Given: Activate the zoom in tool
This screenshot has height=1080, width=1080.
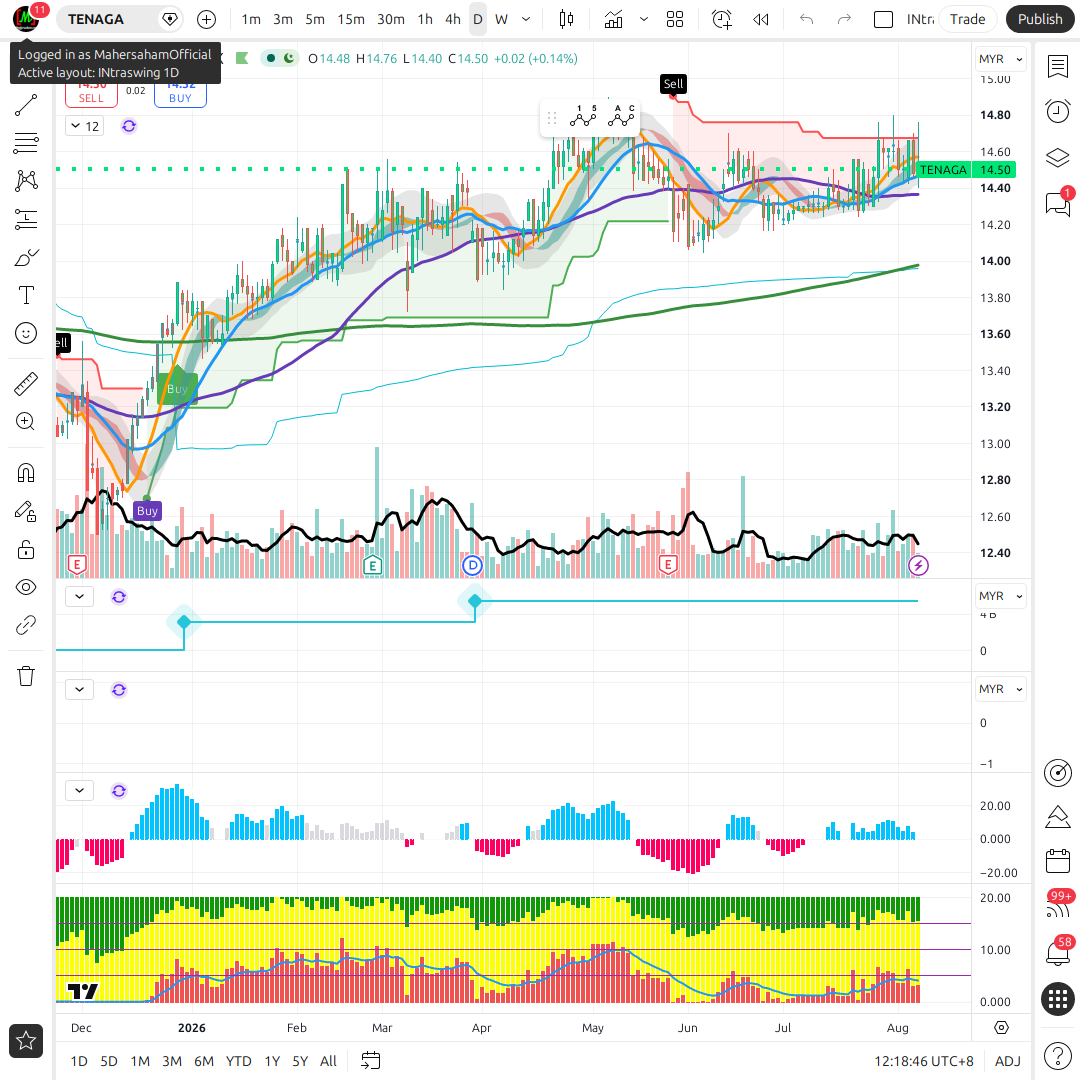Looking at the screenshot, I should [x=26, y=422].
